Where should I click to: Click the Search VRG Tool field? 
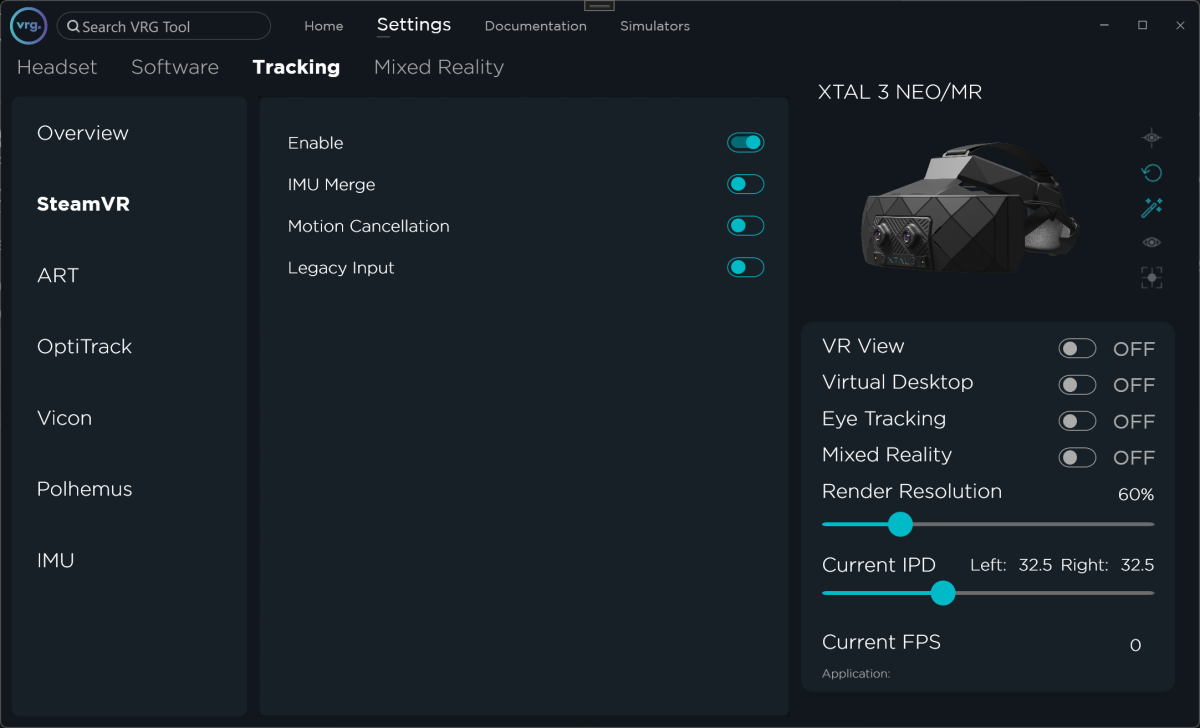(164, 26)
